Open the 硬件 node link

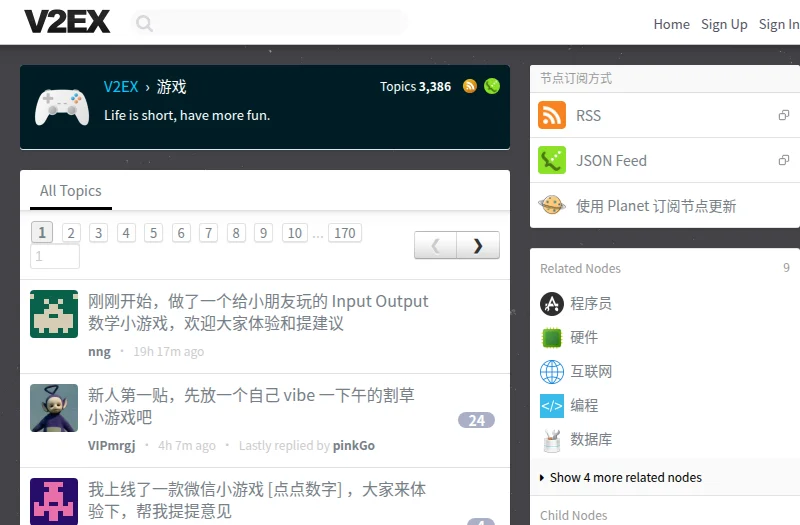584,337
